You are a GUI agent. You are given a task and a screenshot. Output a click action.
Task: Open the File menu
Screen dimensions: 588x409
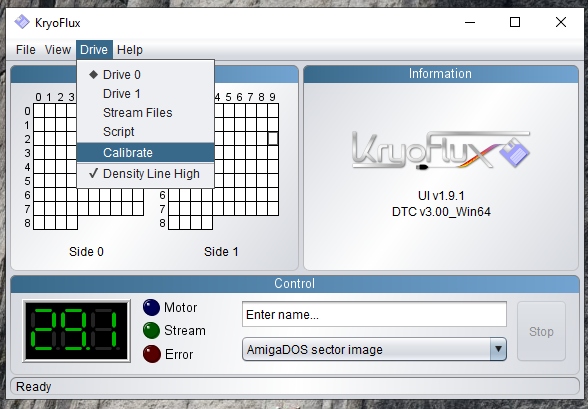[26, 49]
